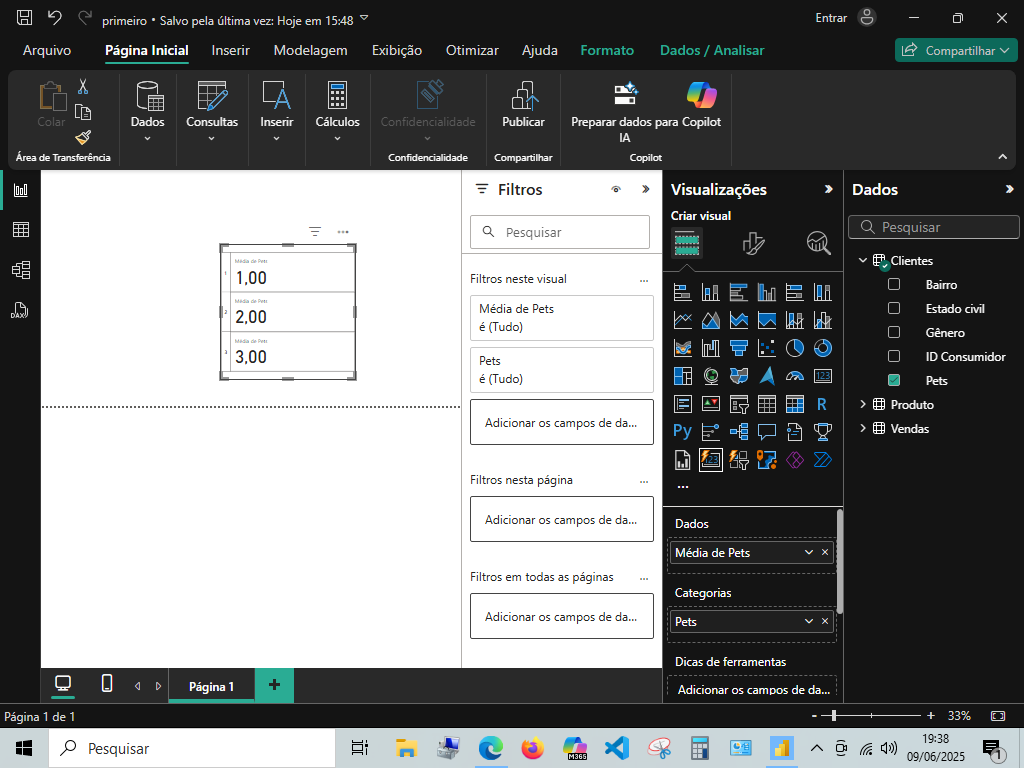This screenshot has height=768, width=1024.
Task: Check the Estado civil field checkbox
Action: [x=894, y=308]
